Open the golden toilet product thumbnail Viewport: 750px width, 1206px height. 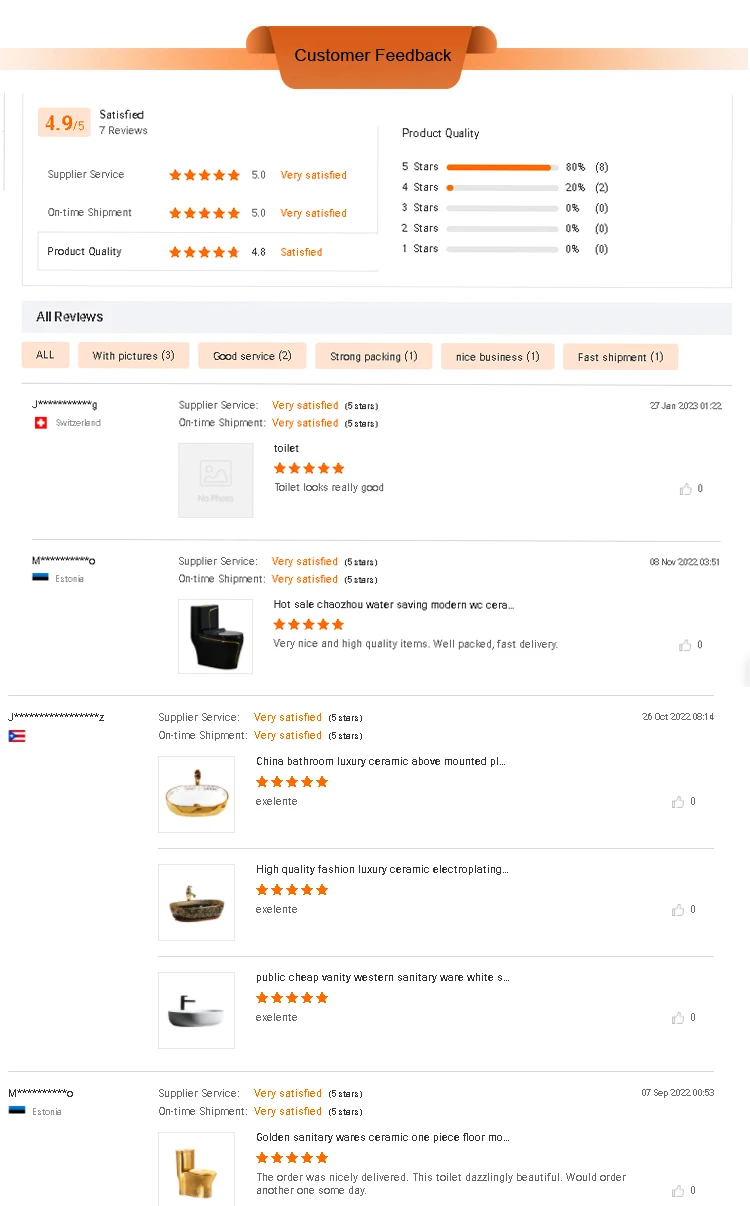pos(196,1169)
